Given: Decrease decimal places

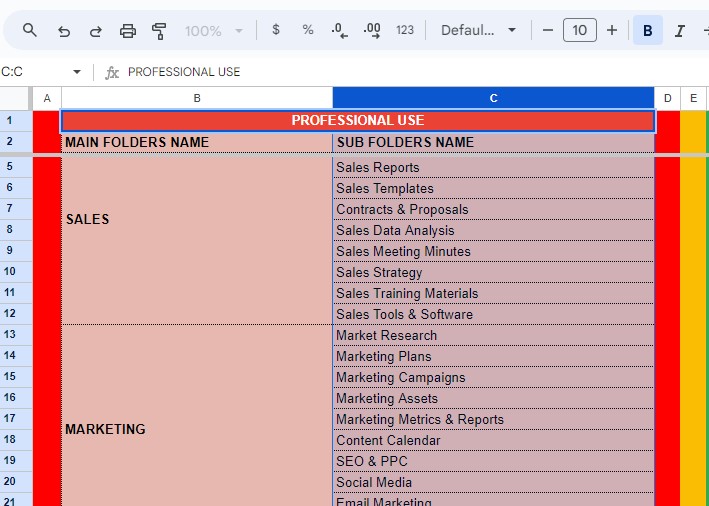Looking at the screenshot, I should [340, 30].
